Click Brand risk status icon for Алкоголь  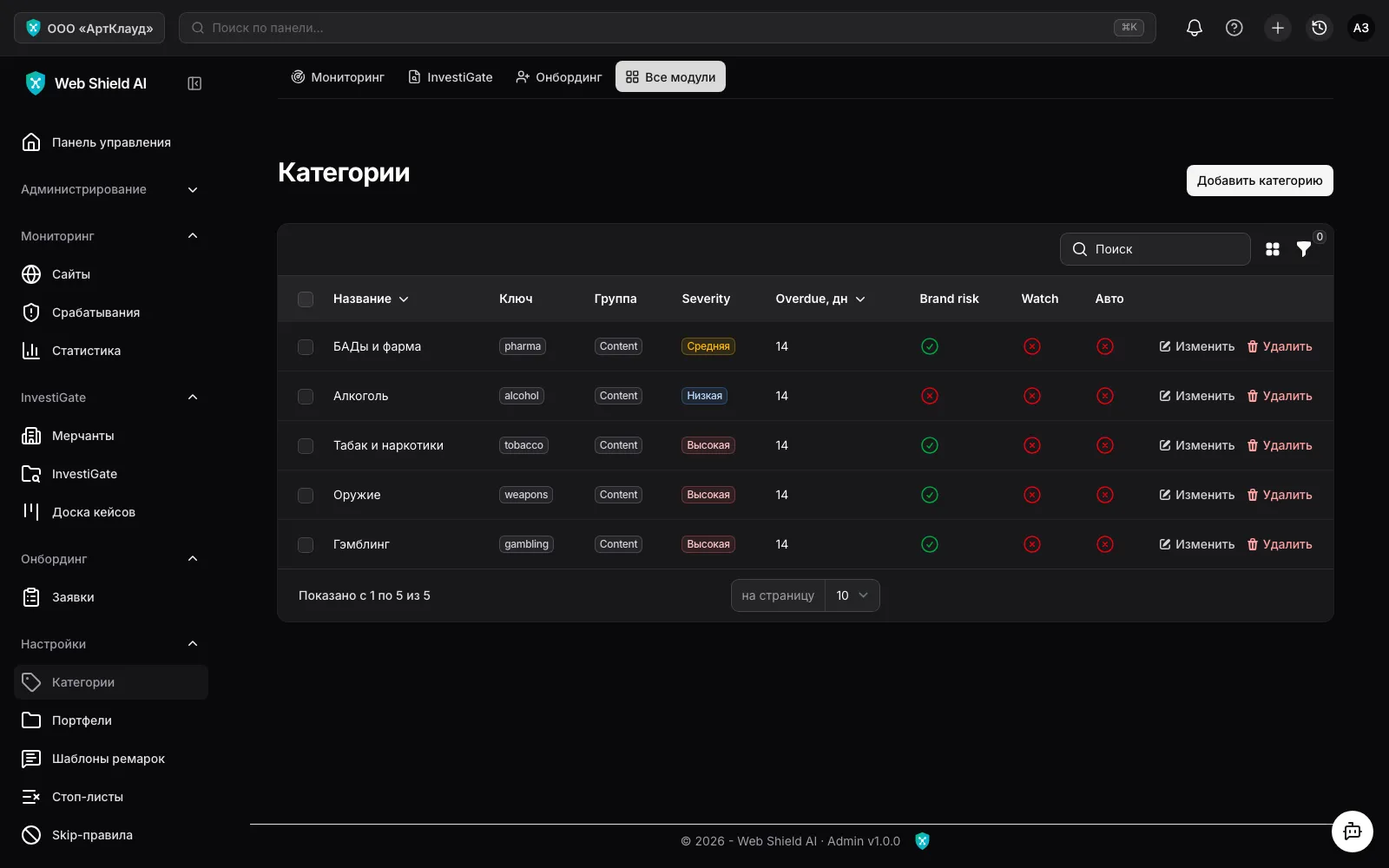pos(930,396)
